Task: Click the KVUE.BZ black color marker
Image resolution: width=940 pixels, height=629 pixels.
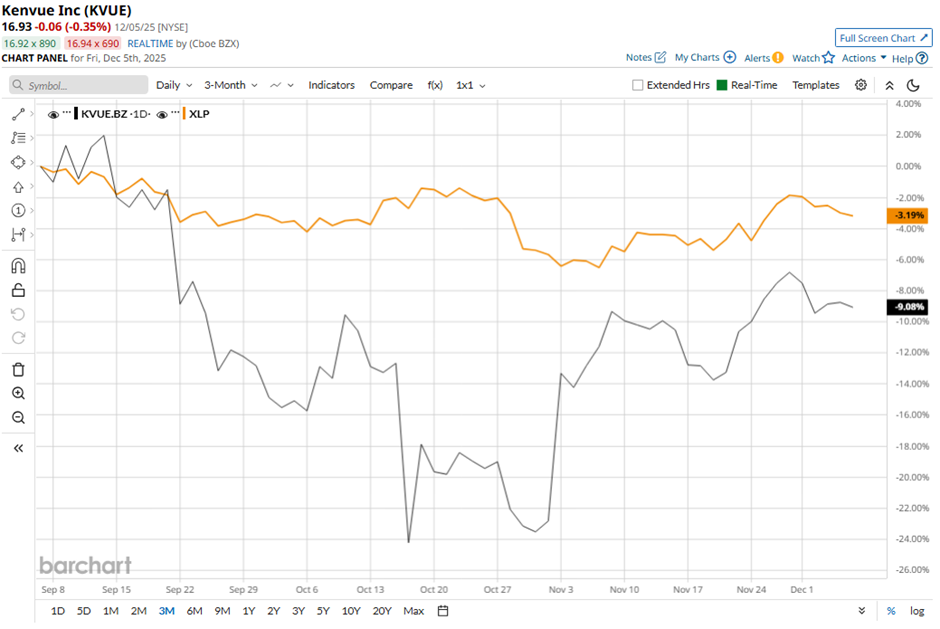Action: coord(76,113)
